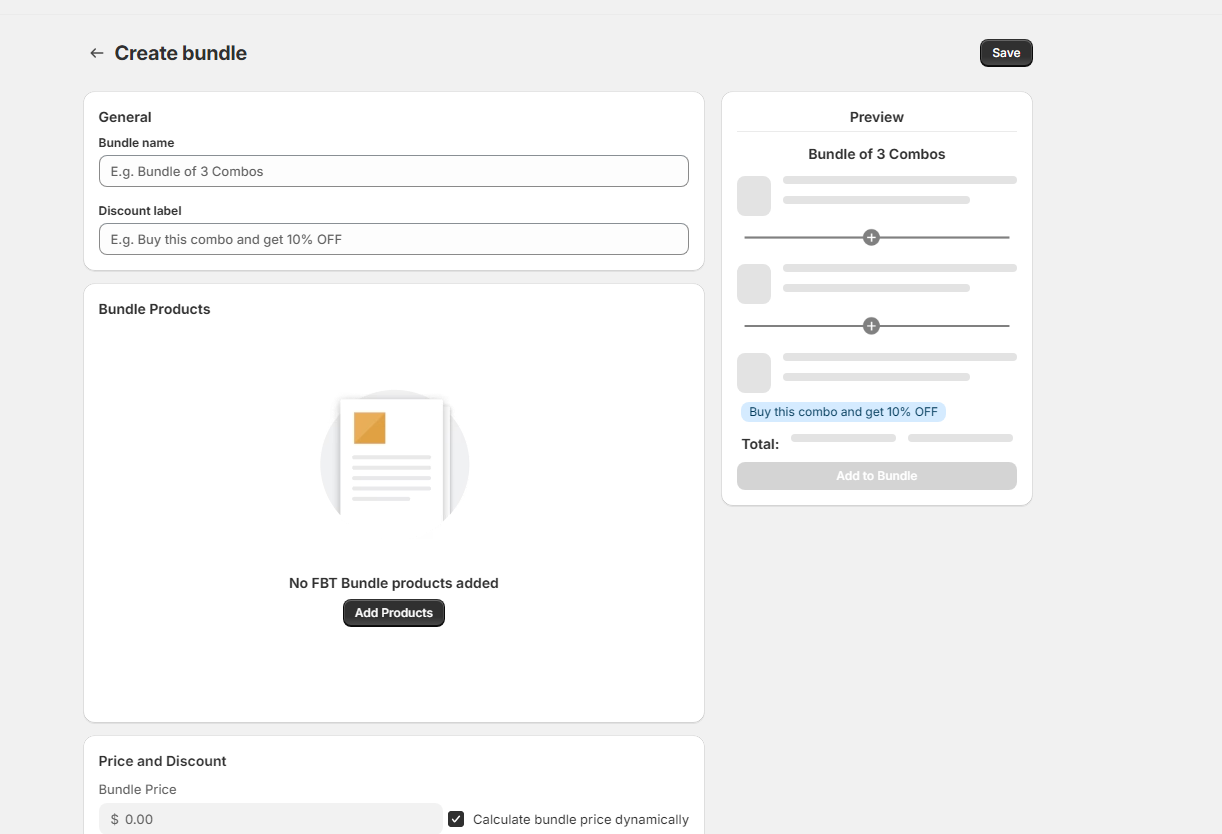Focus the Bundle name text field
The width and height of the screenshot is (1222, 834).
click(x=393, y=171)
